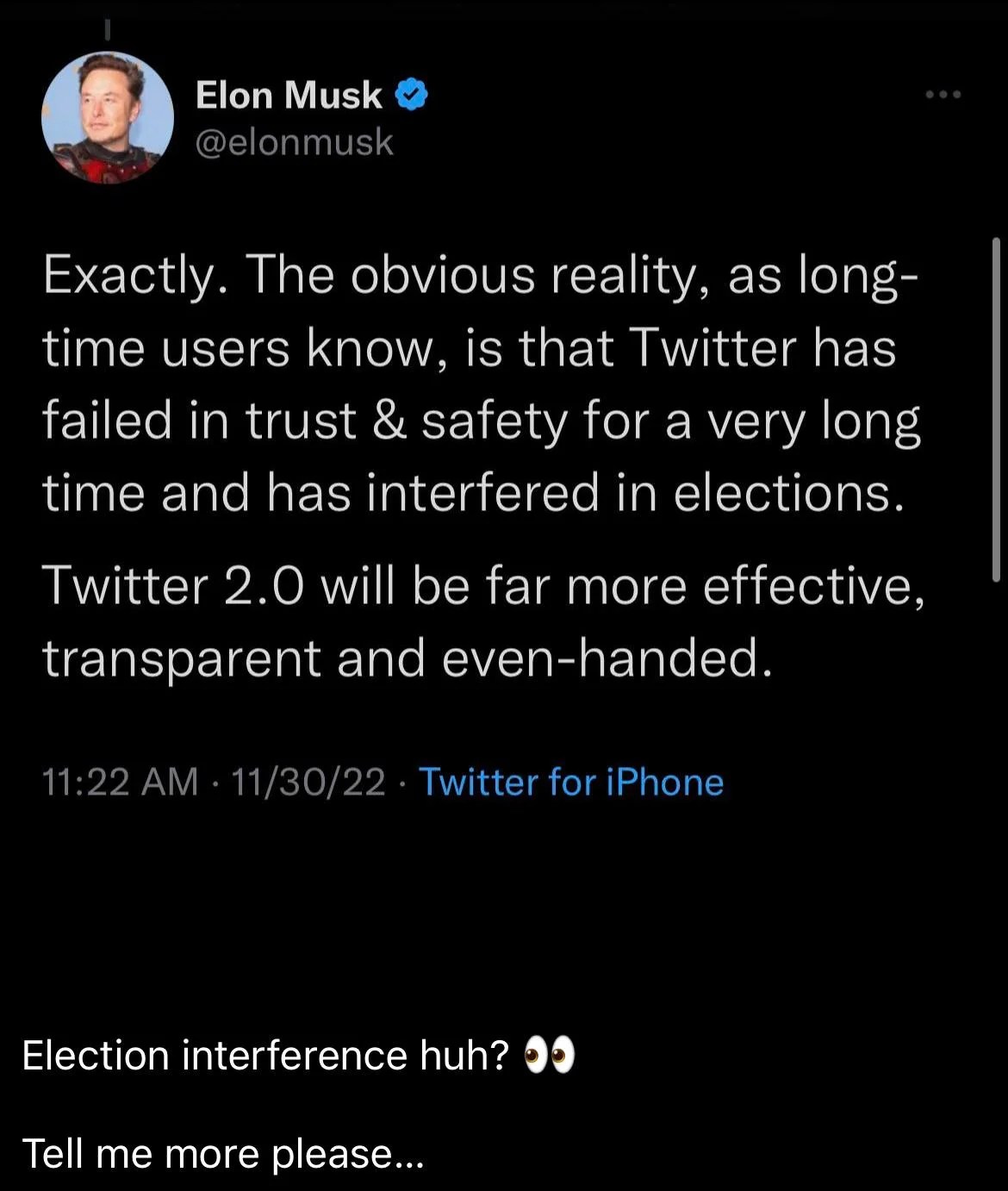Tap the eyes emoji in the caption

click(x=549, y=1056)
